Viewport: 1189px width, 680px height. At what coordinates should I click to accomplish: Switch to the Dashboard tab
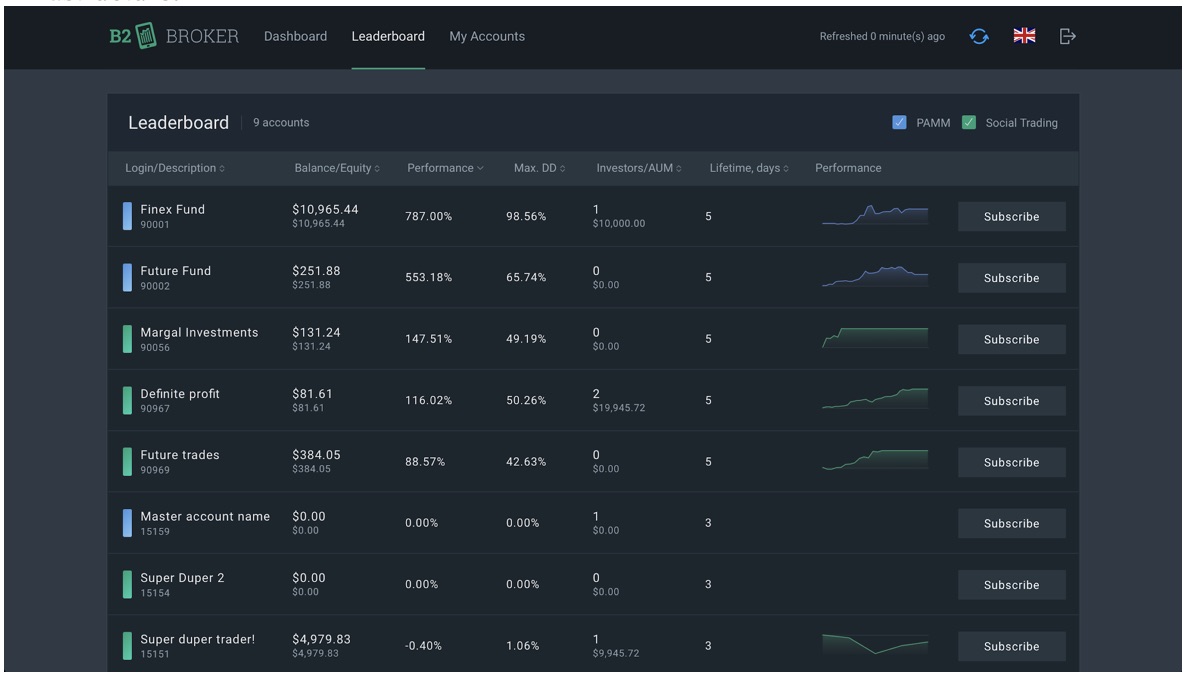point(295,36)
